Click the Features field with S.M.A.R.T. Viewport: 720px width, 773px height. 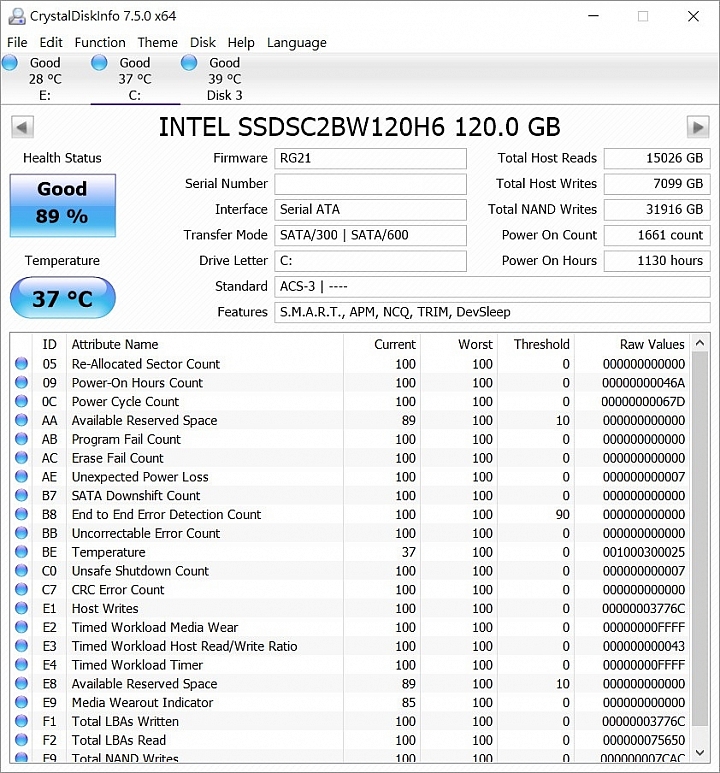tap(492, 312)
